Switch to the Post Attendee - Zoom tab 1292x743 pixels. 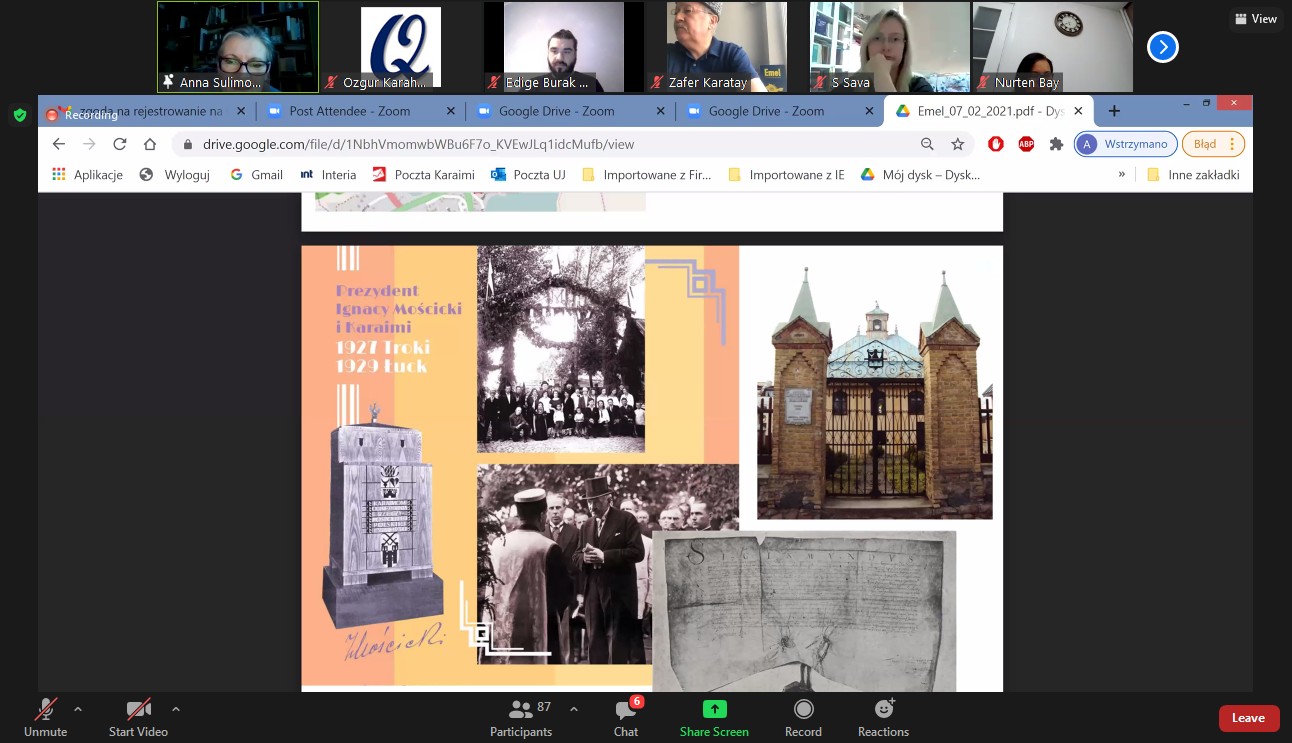(349, 111)
